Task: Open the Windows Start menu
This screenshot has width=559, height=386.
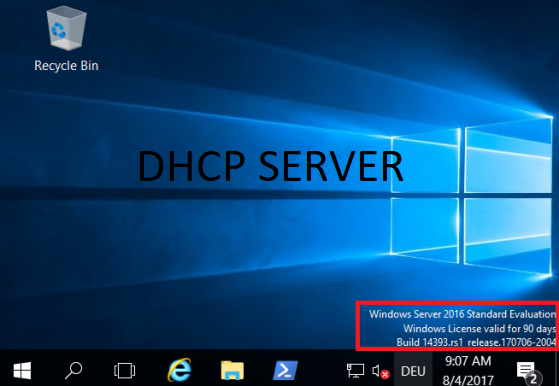Action: point(22,371)
